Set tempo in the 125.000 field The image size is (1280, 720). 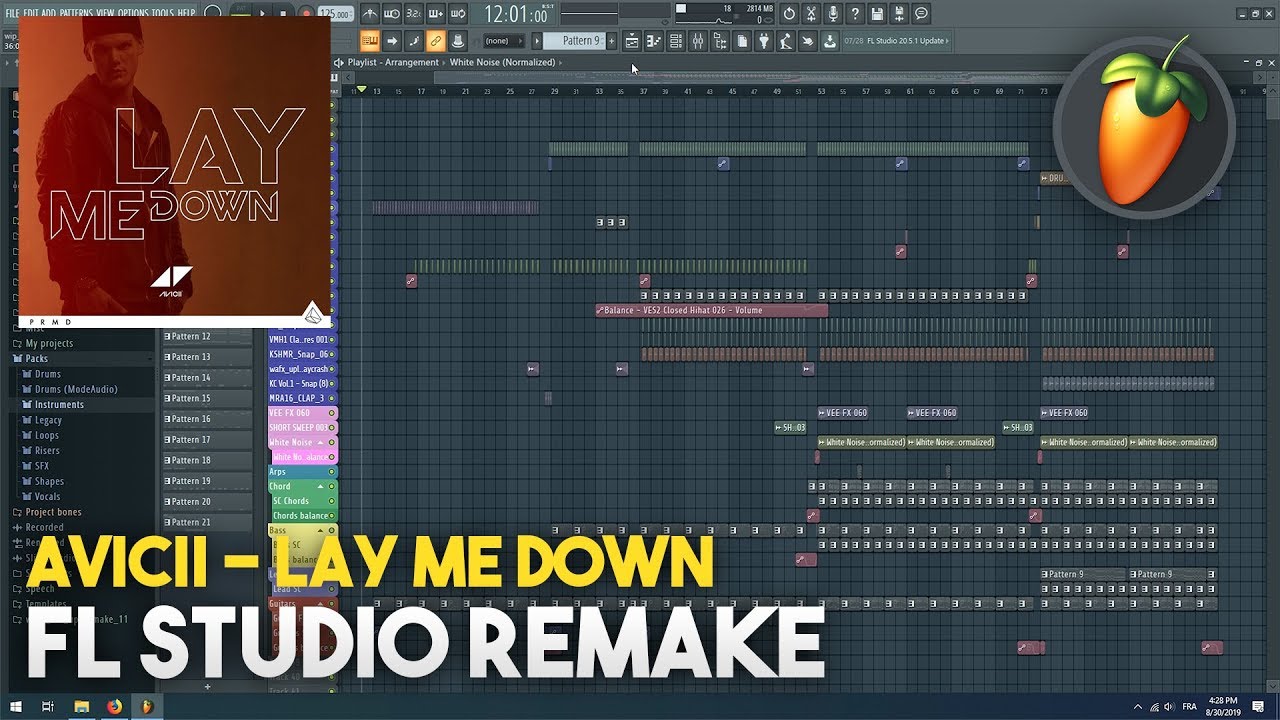pos(335,14)
